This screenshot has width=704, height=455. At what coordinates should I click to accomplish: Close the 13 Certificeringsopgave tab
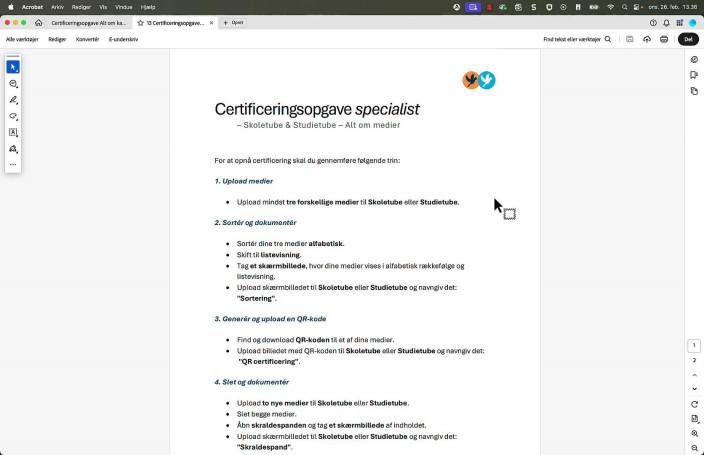[211, 23]
